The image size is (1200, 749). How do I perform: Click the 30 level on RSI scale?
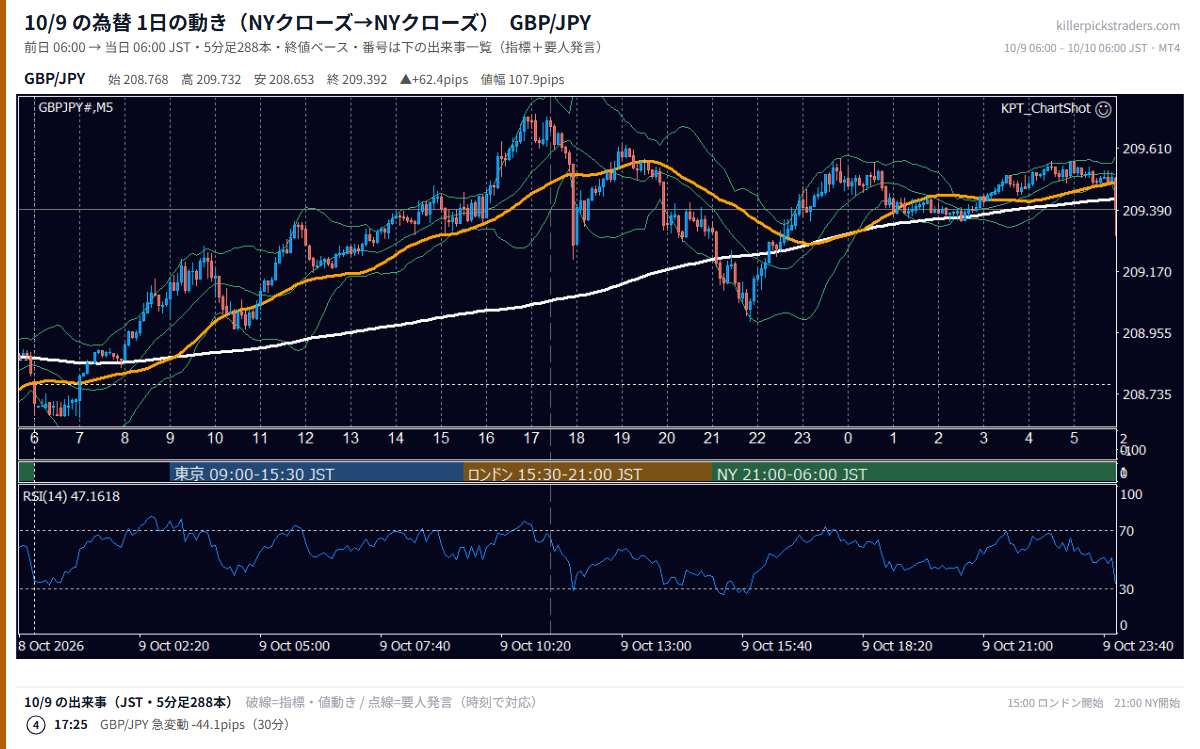pyautogui.click(x=1126, y=589)
